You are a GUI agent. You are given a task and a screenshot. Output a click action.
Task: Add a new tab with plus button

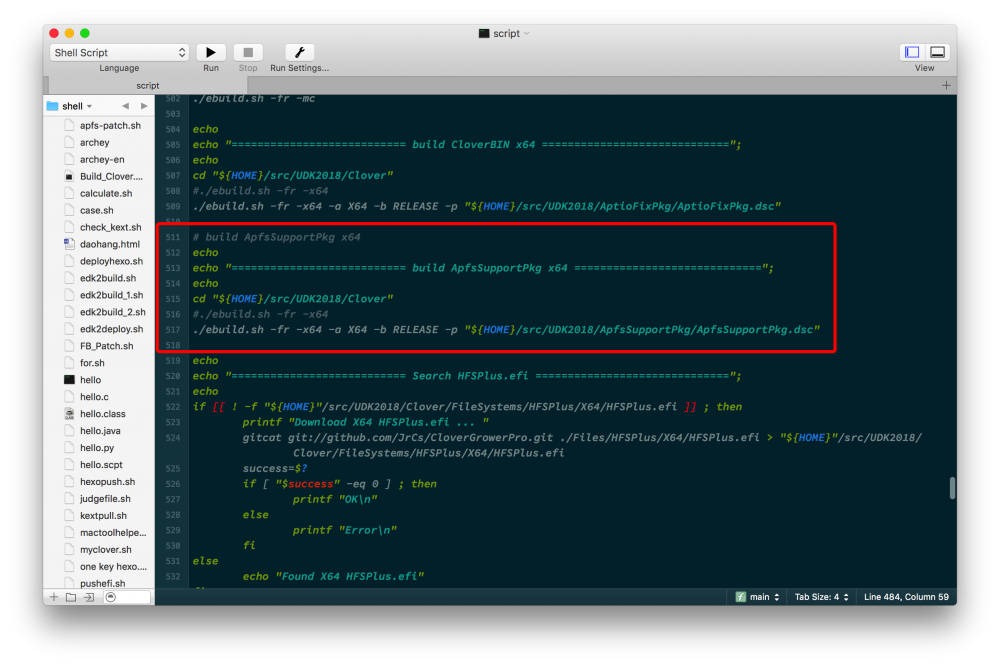[946, 85]
